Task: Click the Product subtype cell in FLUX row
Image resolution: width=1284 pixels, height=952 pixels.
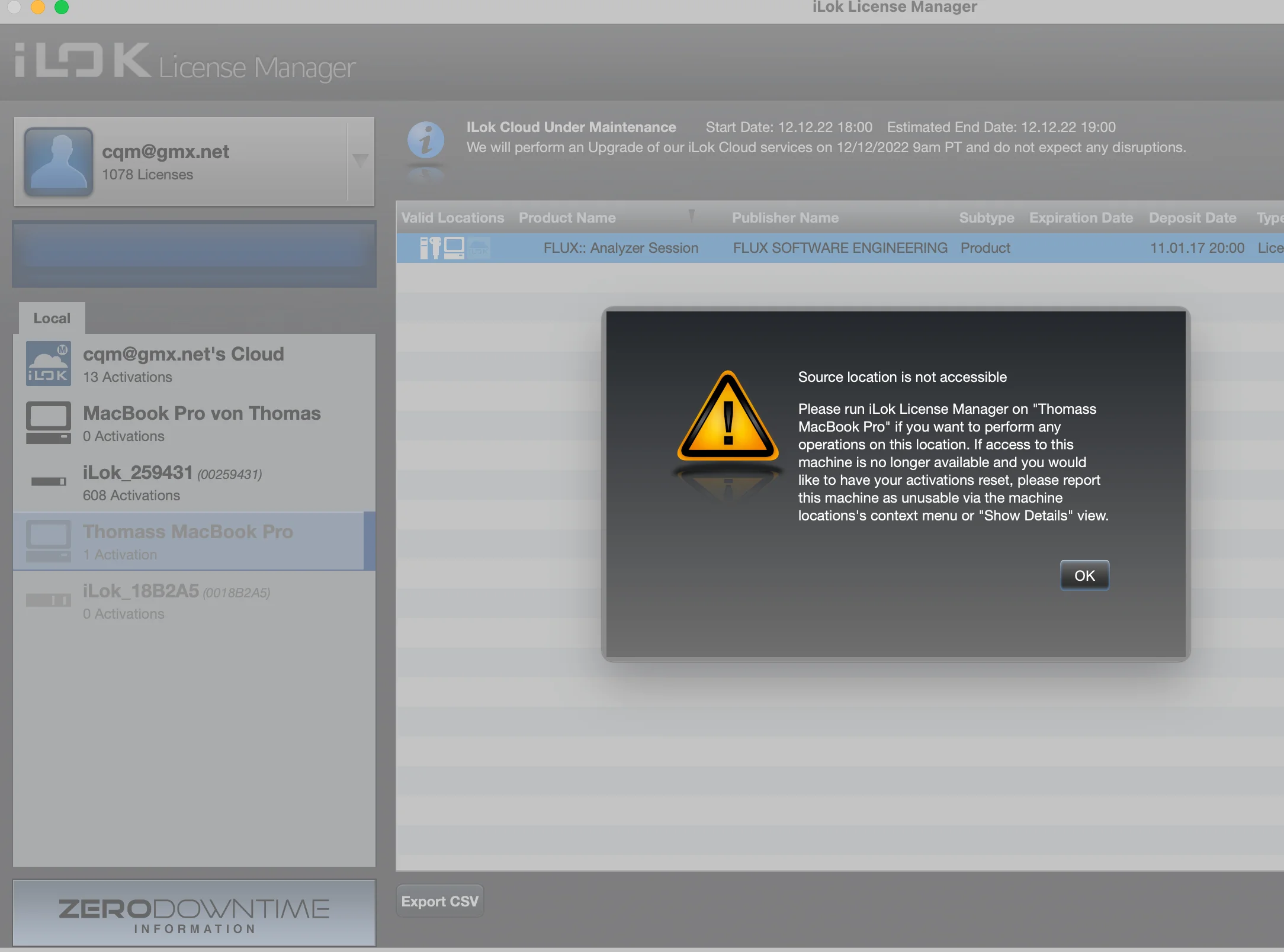Action: (x=986, y=248)
